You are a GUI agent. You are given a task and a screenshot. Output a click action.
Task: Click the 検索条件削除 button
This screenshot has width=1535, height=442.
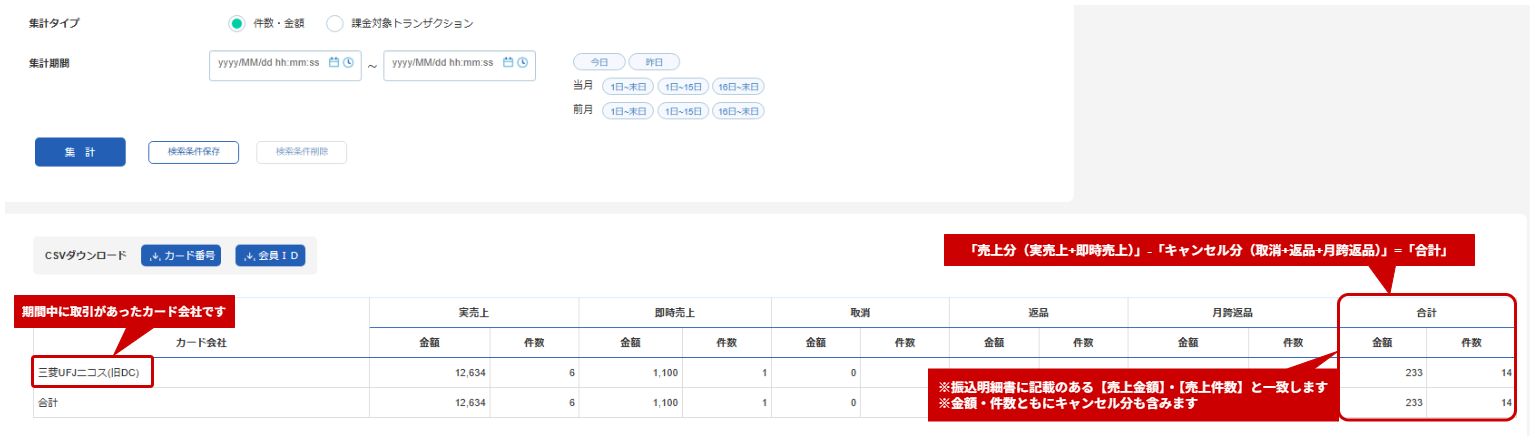301,152
